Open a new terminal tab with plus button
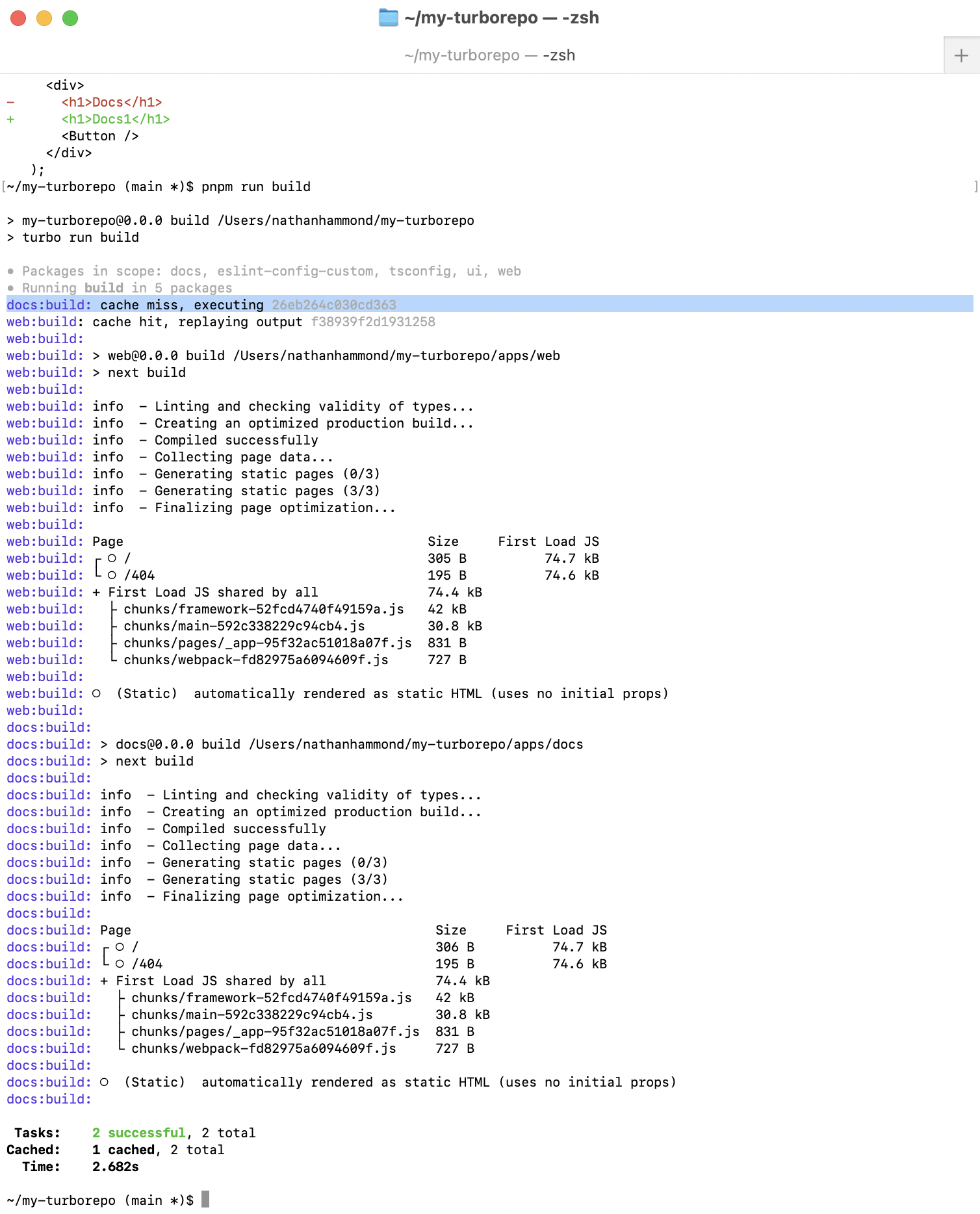 [x=961, y=55]
